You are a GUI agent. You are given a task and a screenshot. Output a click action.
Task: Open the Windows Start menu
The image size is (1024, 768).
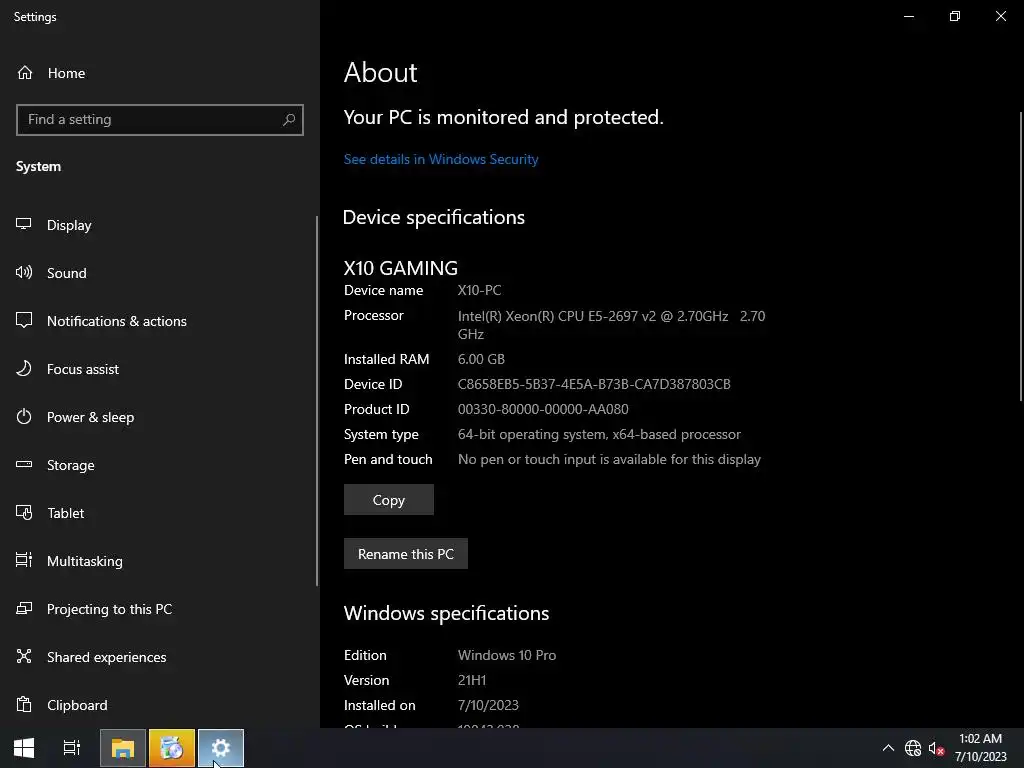point(24,748)
